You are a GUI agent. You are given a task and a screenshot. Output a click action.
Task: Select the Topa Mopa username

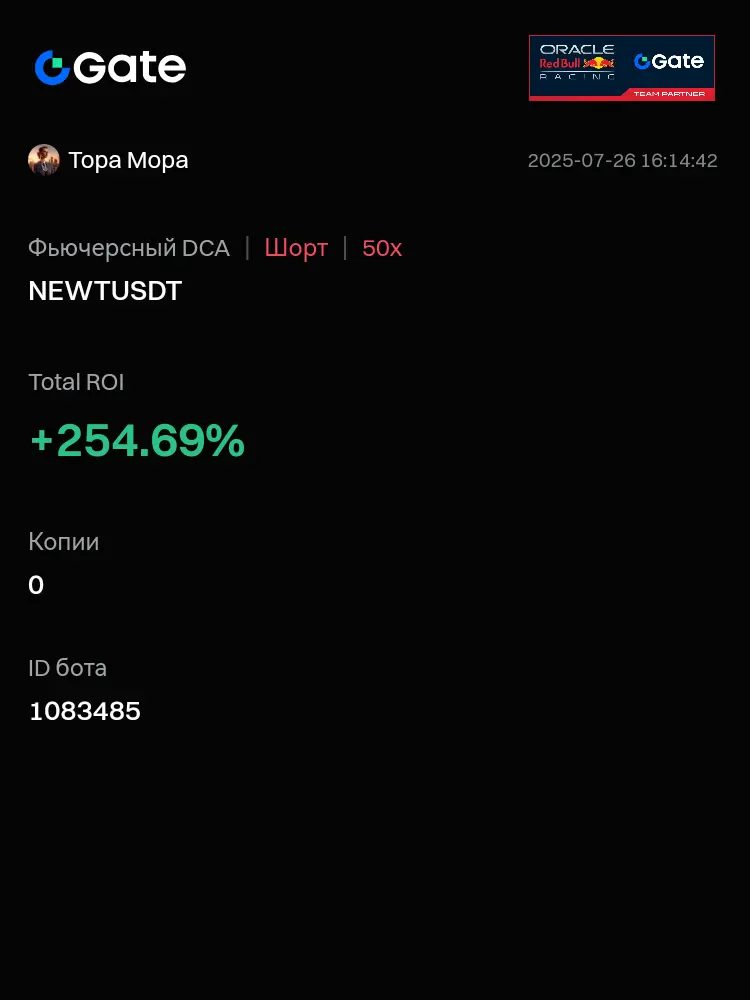pyautogui.click(x=128, y=160)
